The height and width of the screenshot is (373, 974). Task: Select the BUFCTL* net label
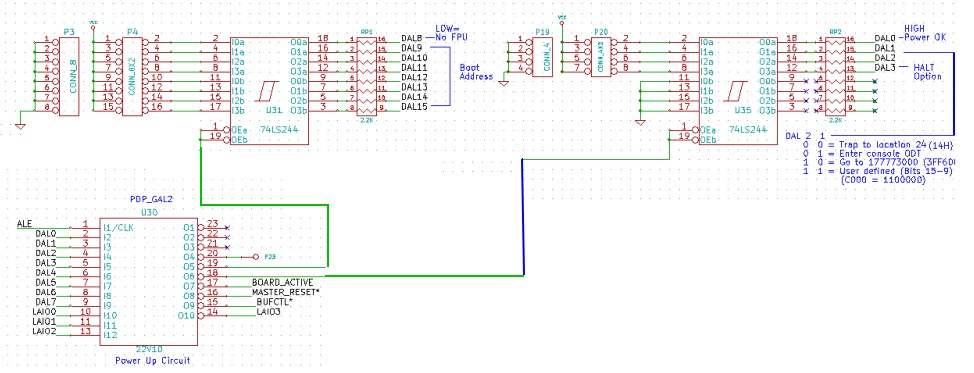coord(275,302)
